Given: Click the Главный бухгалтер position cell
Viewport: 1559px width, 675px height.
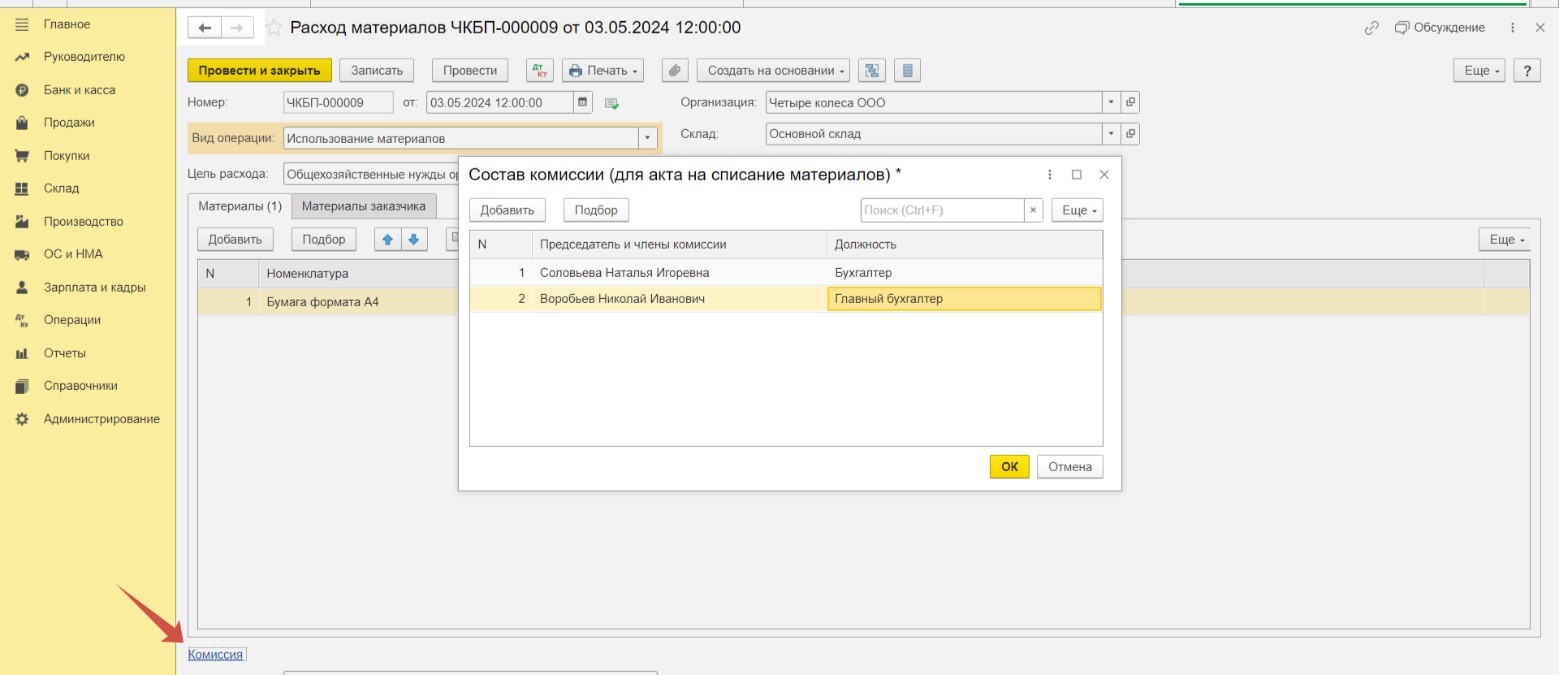Looking at the screenshot, I should pos(964,299).
